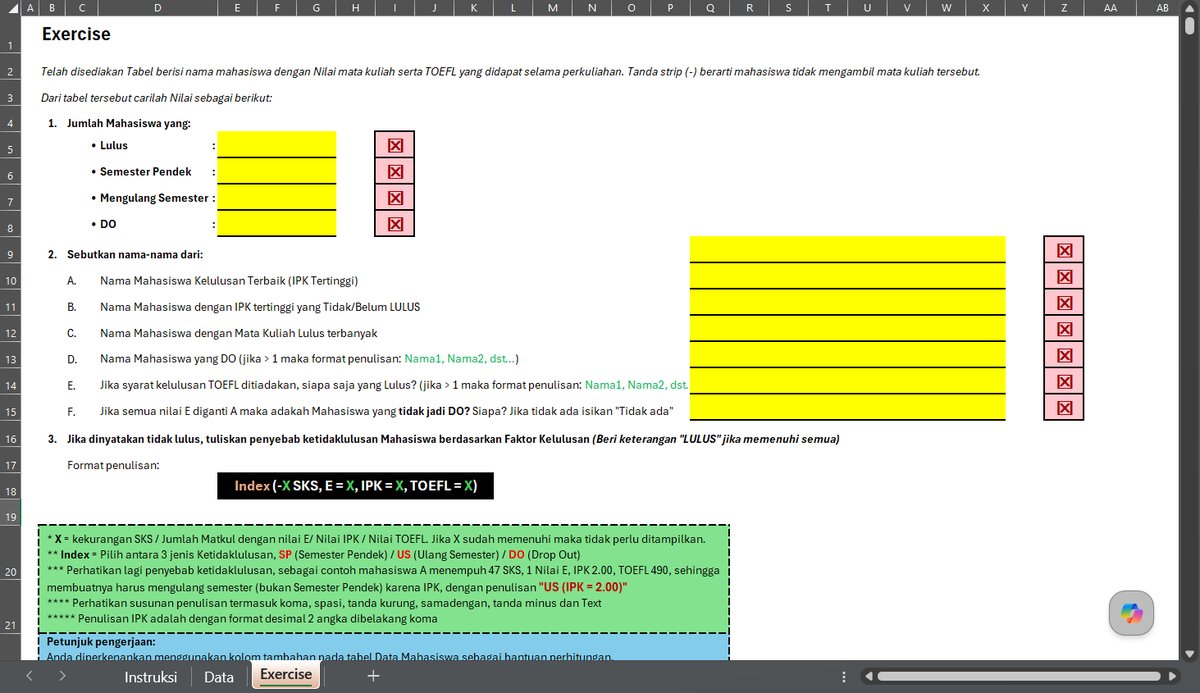Switch to the Data sheet tab
The width and height of the screenshot is (1200, 693).
(x=219, y=677)
